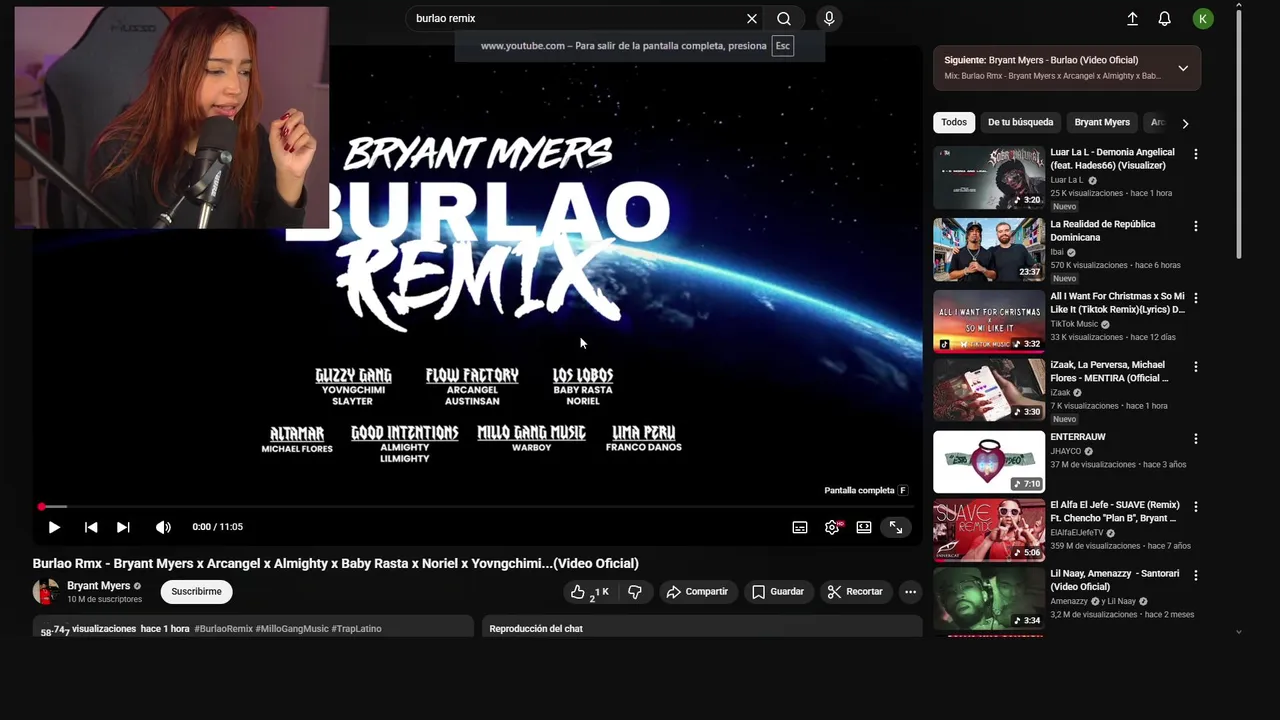Seek on the video progress bar

pyautogui.click(x=478, y=507)
